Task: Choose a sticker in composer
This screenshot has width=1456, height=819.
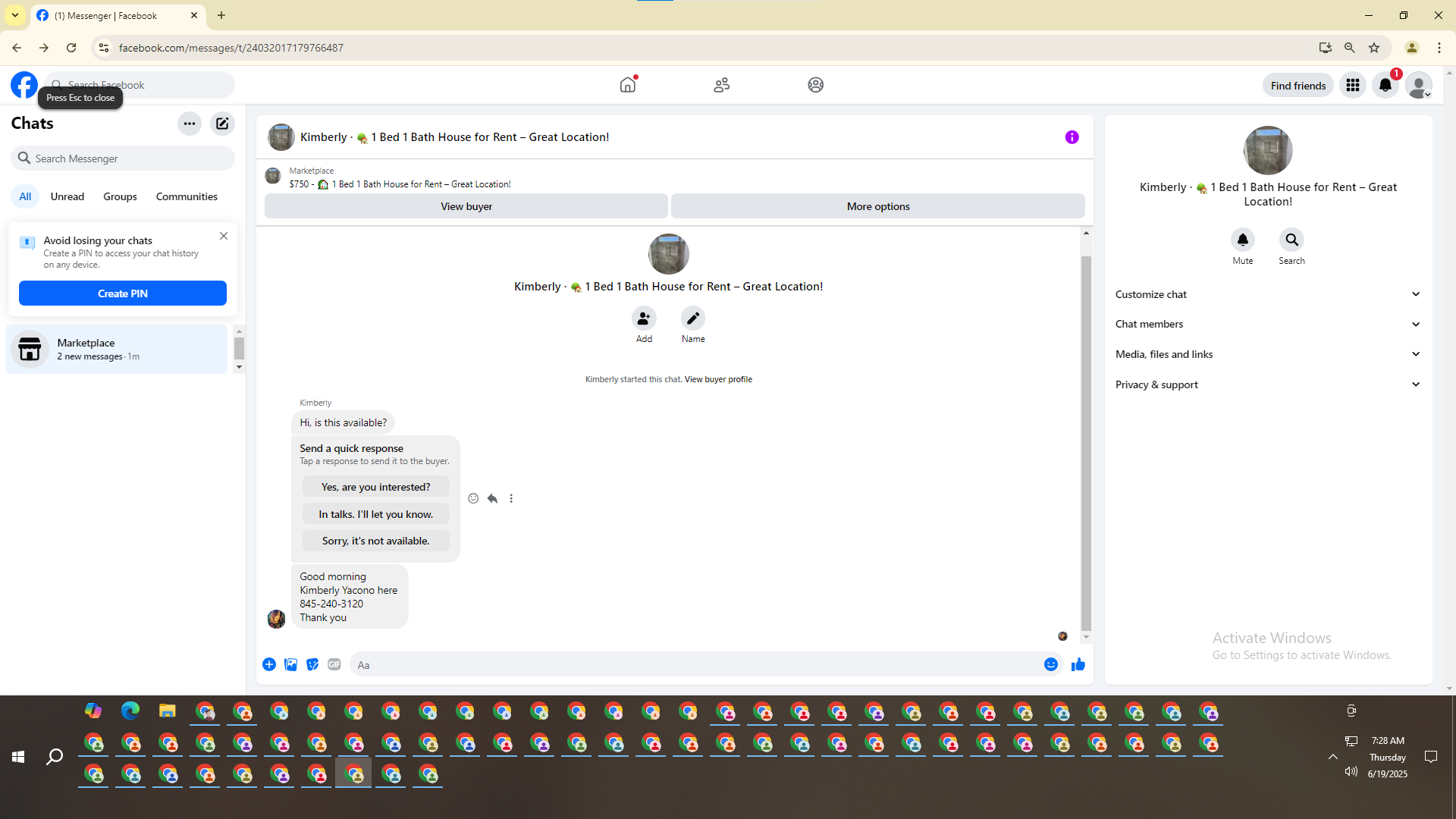Action: click(312, 664)
